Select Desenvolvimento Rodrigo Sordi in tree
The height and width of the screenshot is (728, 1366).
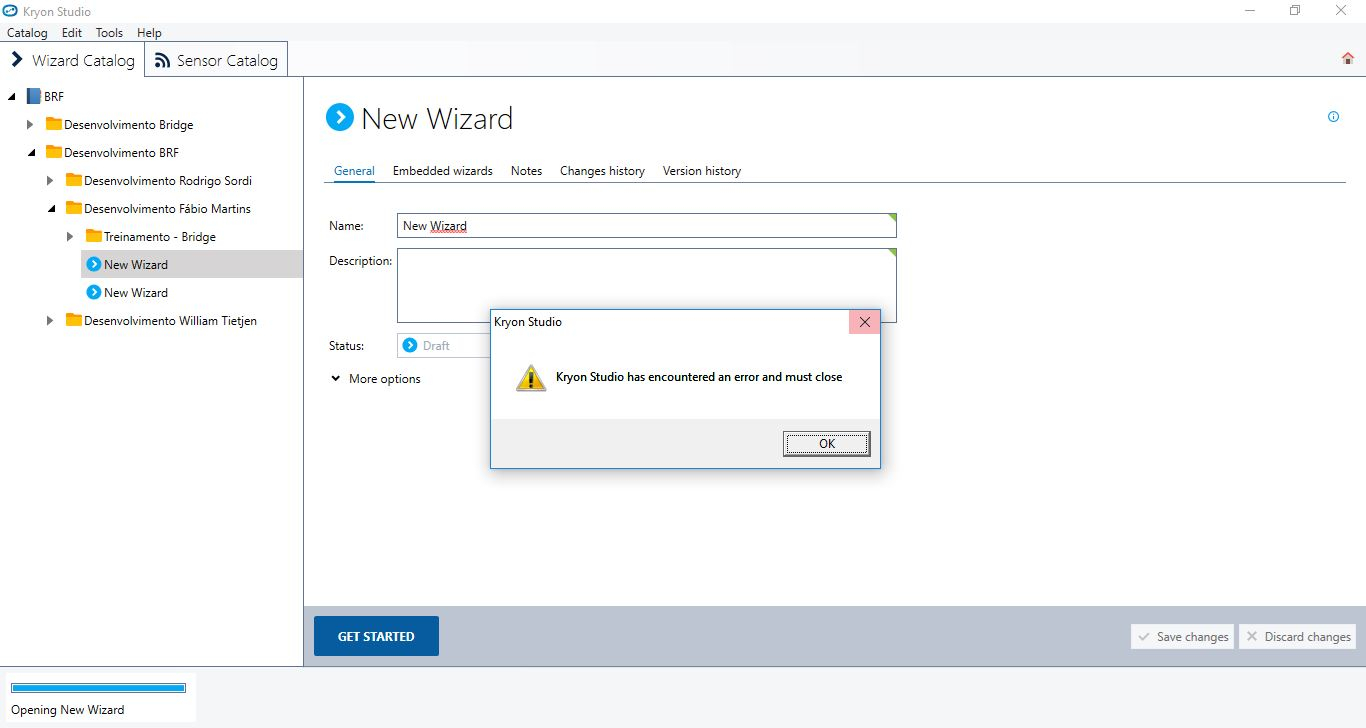(168, 180)
